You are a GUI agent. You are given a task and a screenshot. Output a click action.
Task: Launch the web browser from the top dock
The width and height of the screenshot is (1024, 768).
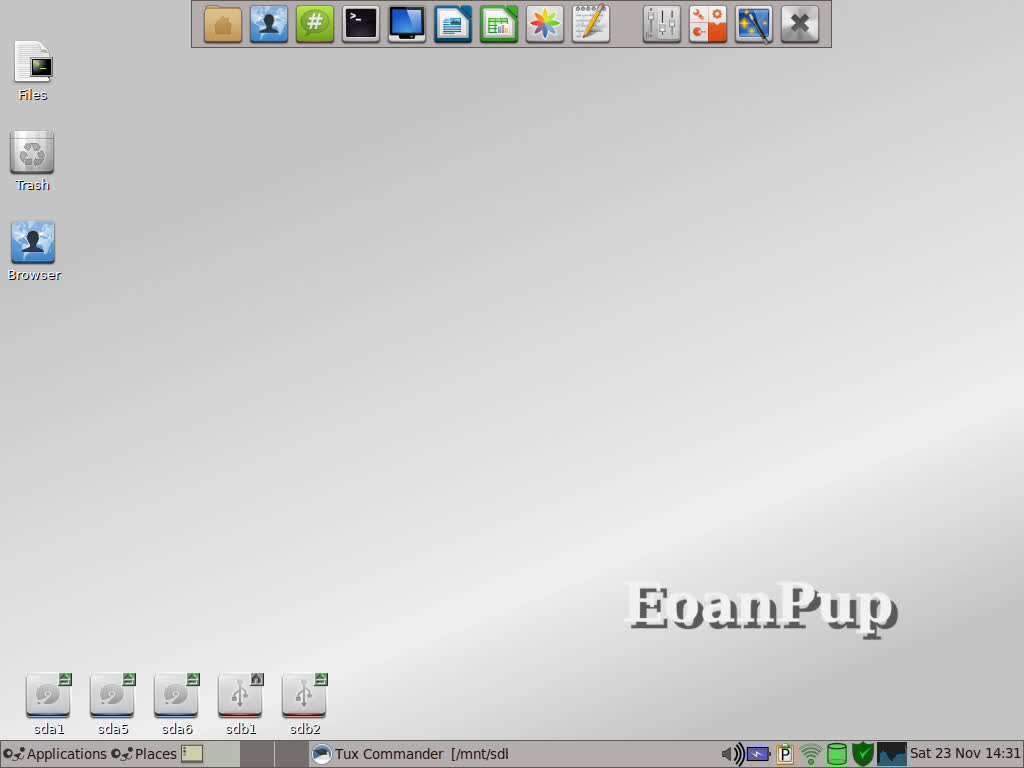[x=268, y=24]
